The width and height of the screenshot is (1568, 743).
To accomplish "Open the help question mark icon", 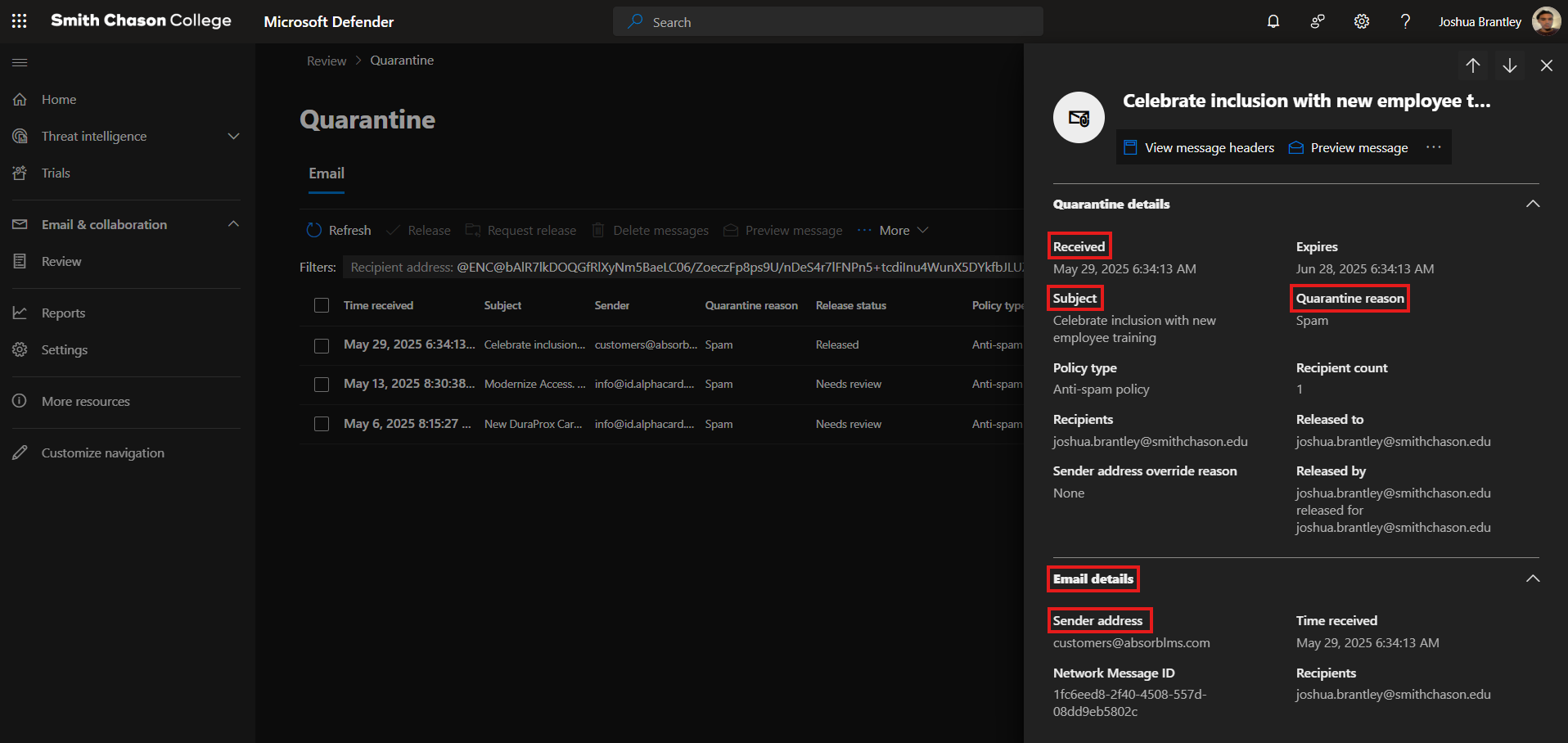I will 1405,21.
